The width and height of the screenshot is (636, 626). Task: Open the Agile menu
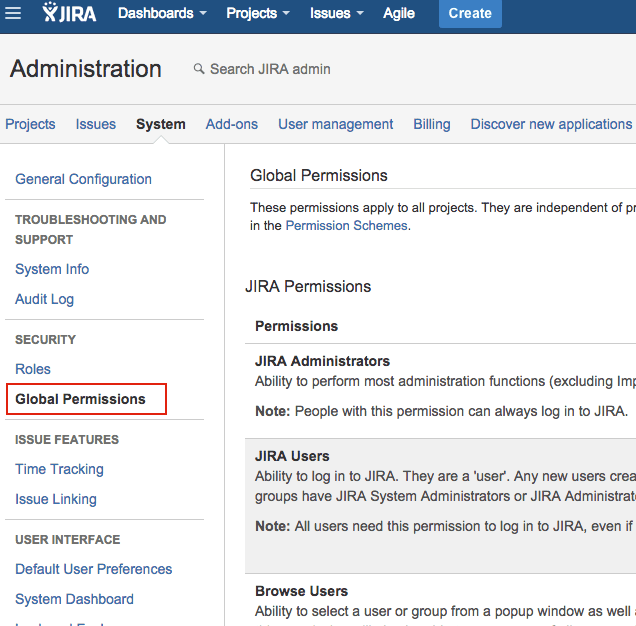pyautogui.click(x=399, y=13)
